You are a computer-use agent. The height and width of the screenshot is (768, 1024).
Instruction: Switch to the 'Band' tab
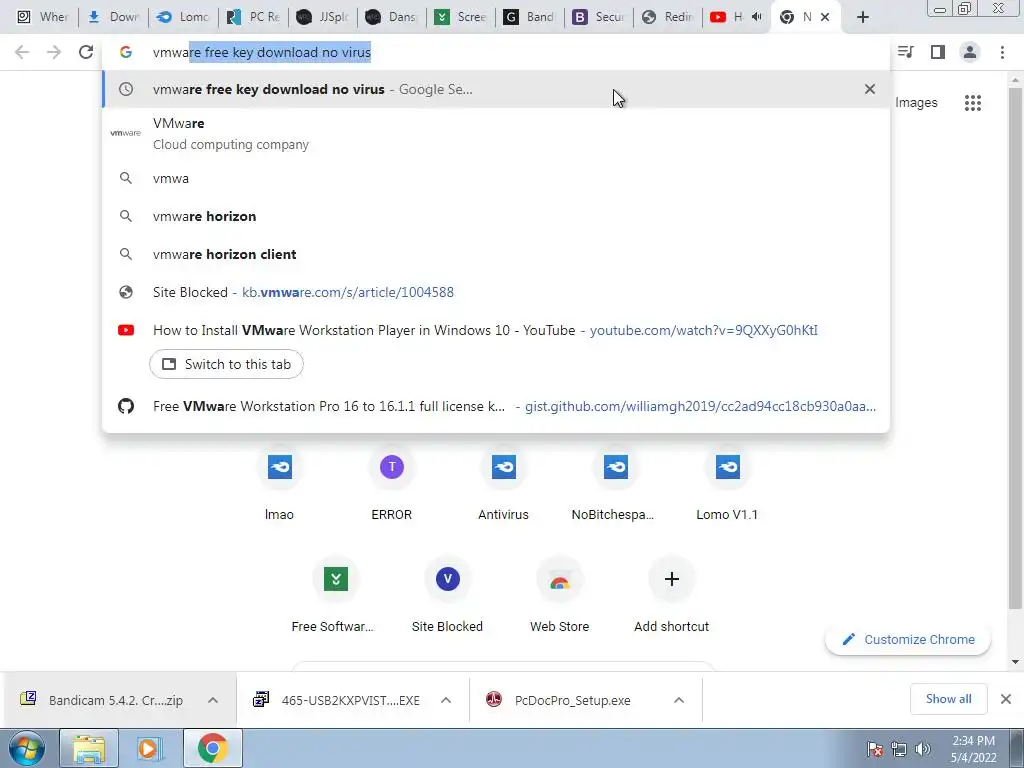pyautogui.click(x=530, y=17)
